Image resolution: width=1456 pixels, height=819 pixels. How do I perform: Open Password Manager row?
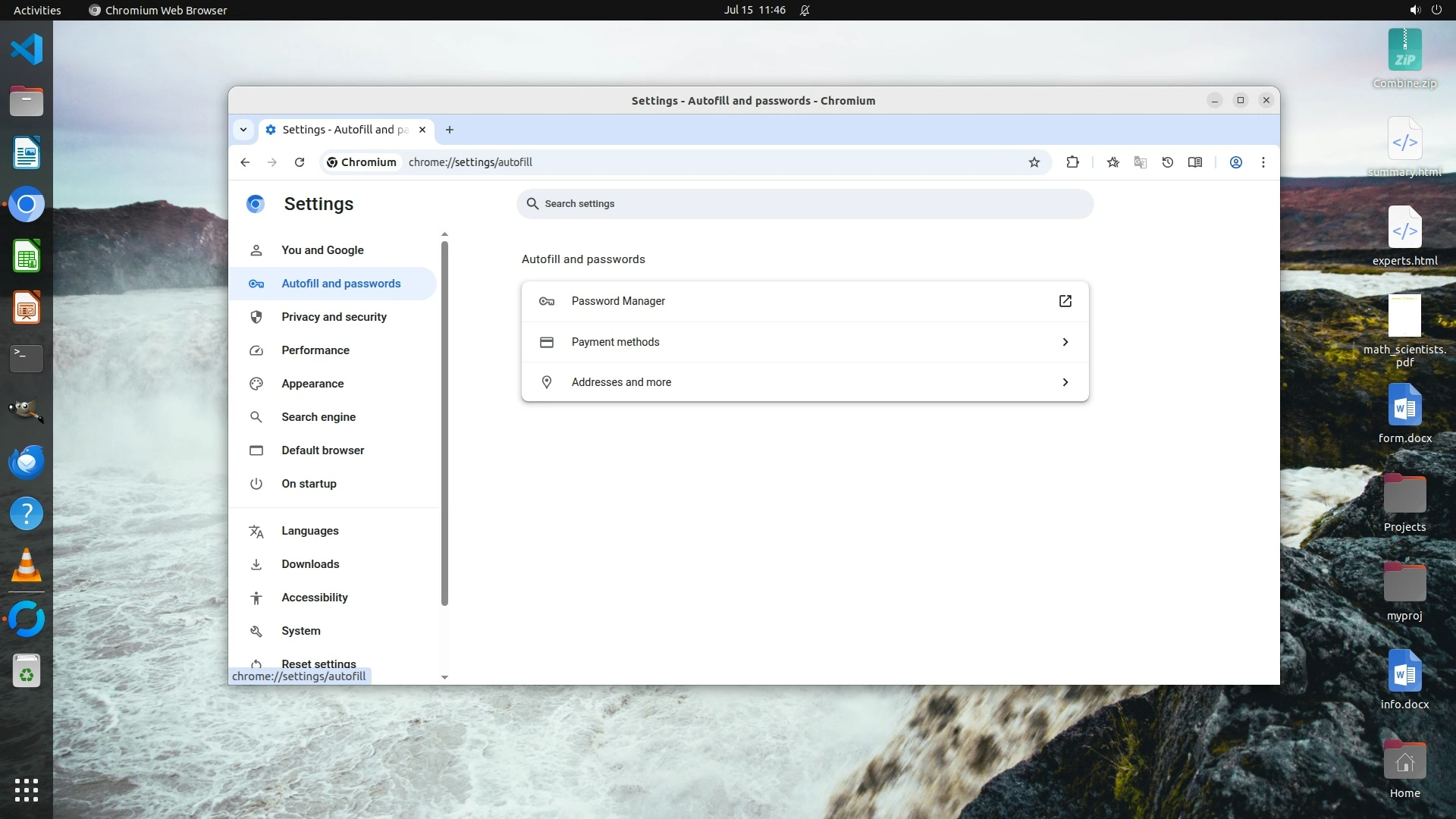618,301
